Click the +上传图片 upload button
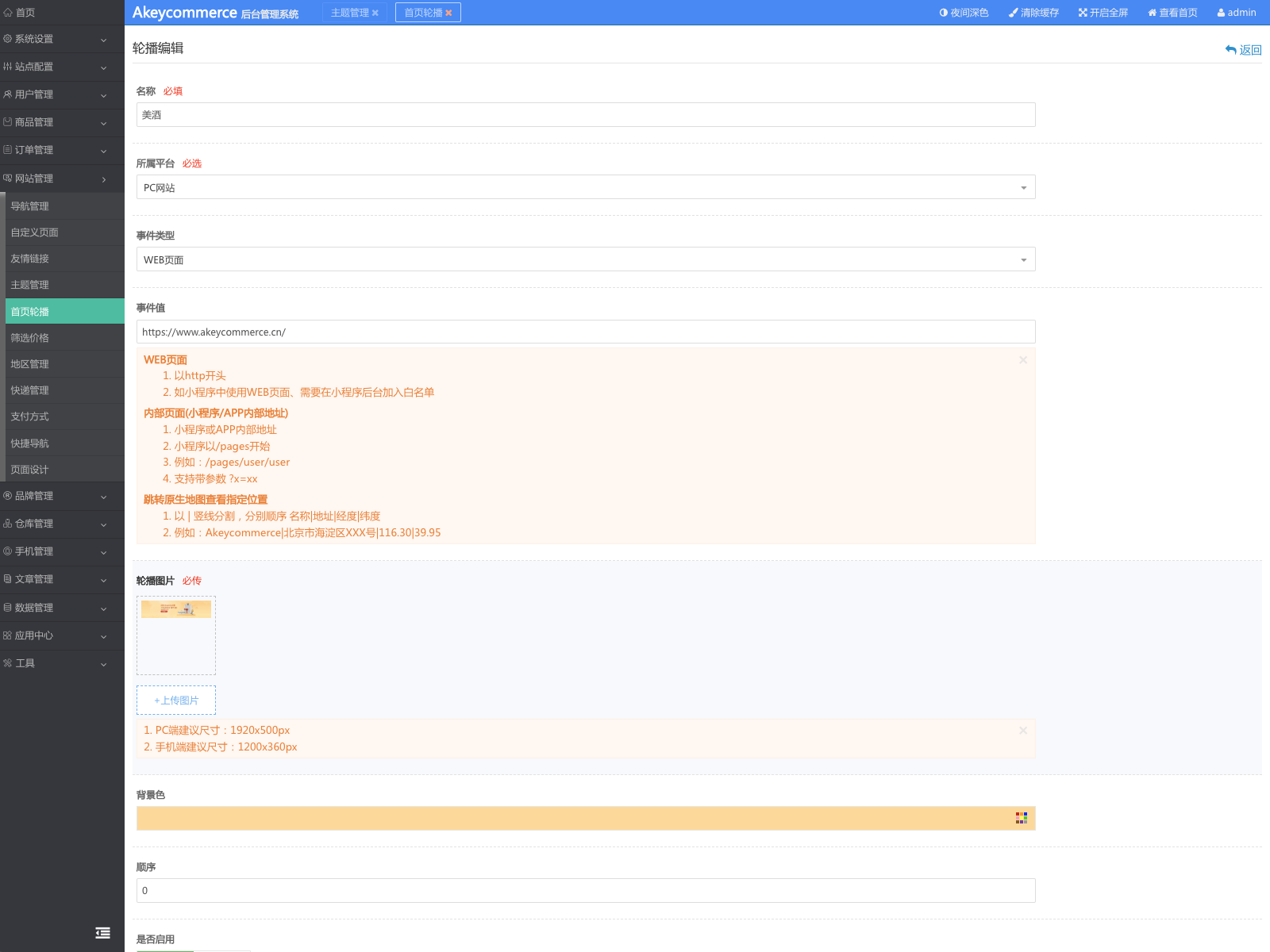The image size is (1270, 952). tap(176, 701)
